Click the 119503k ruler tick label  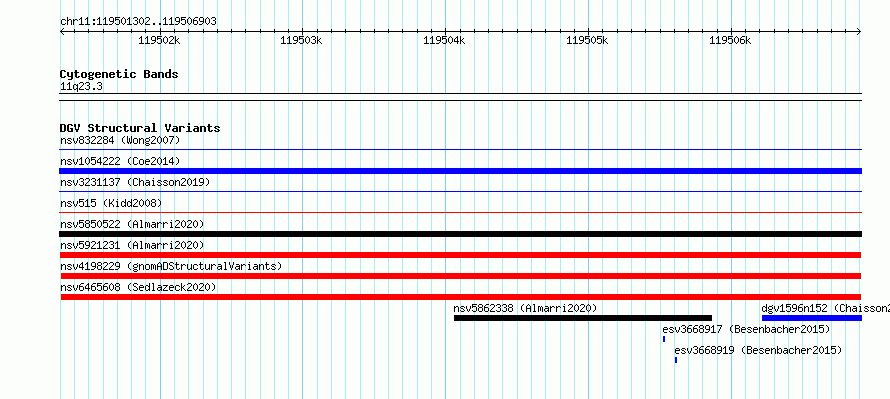(301, 40)
